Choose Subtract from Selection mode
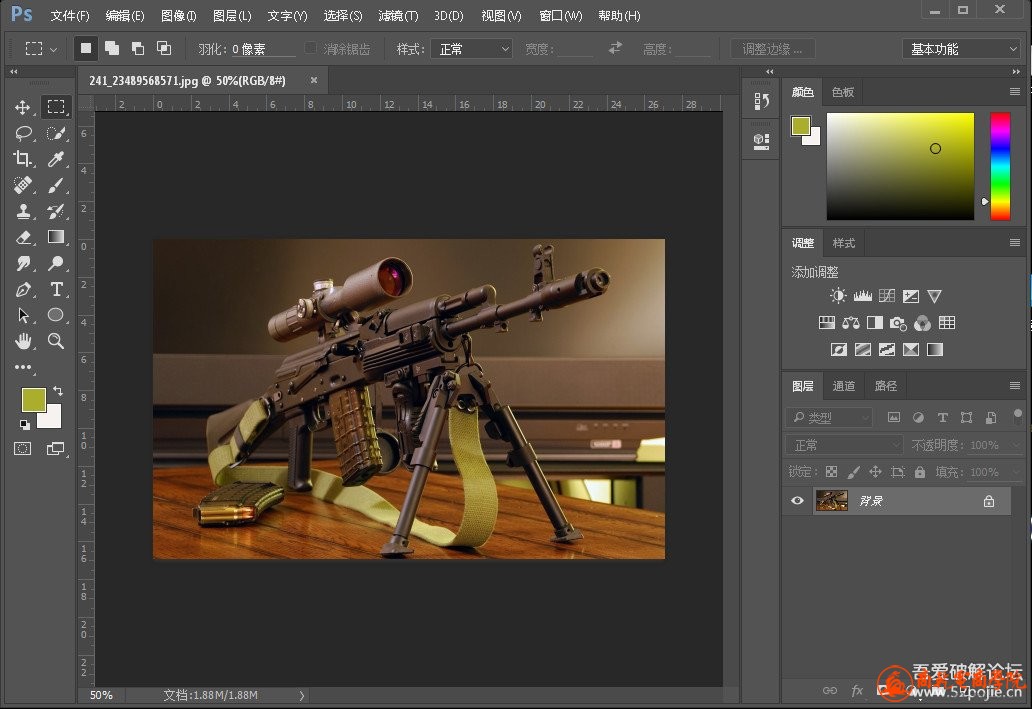Image resolution: width=1032 pixels, height=709 pixels. click(138, 48)
